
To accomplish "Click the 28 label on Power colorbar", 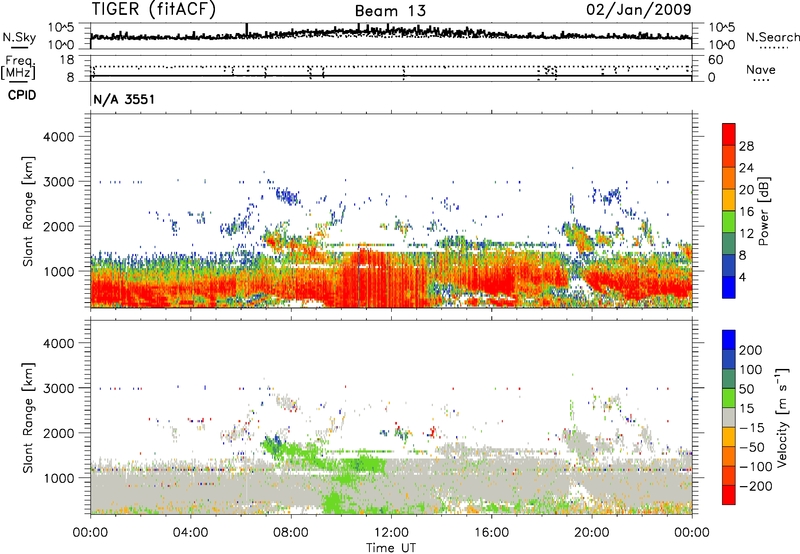I will coord(746,146).
